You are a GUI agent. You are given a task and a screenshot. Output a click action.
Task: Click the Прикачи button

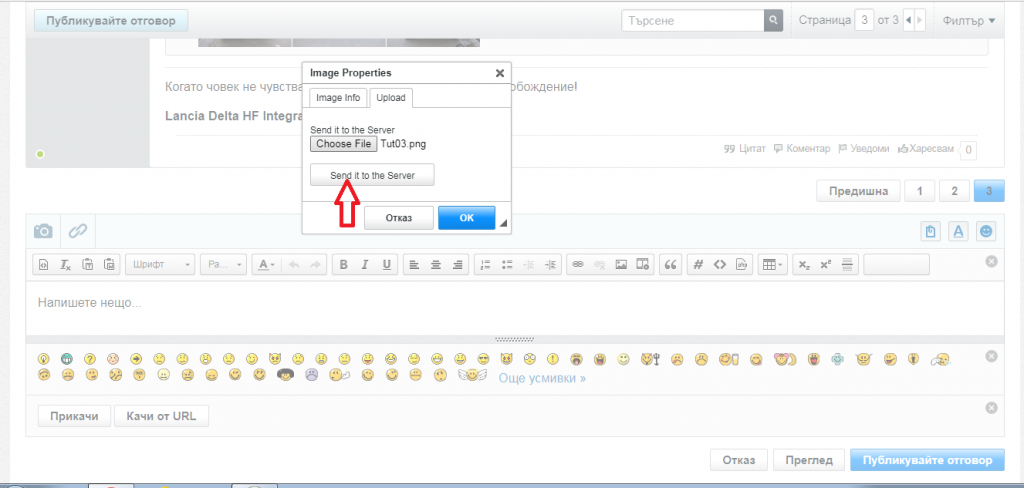tap(74, 416)
